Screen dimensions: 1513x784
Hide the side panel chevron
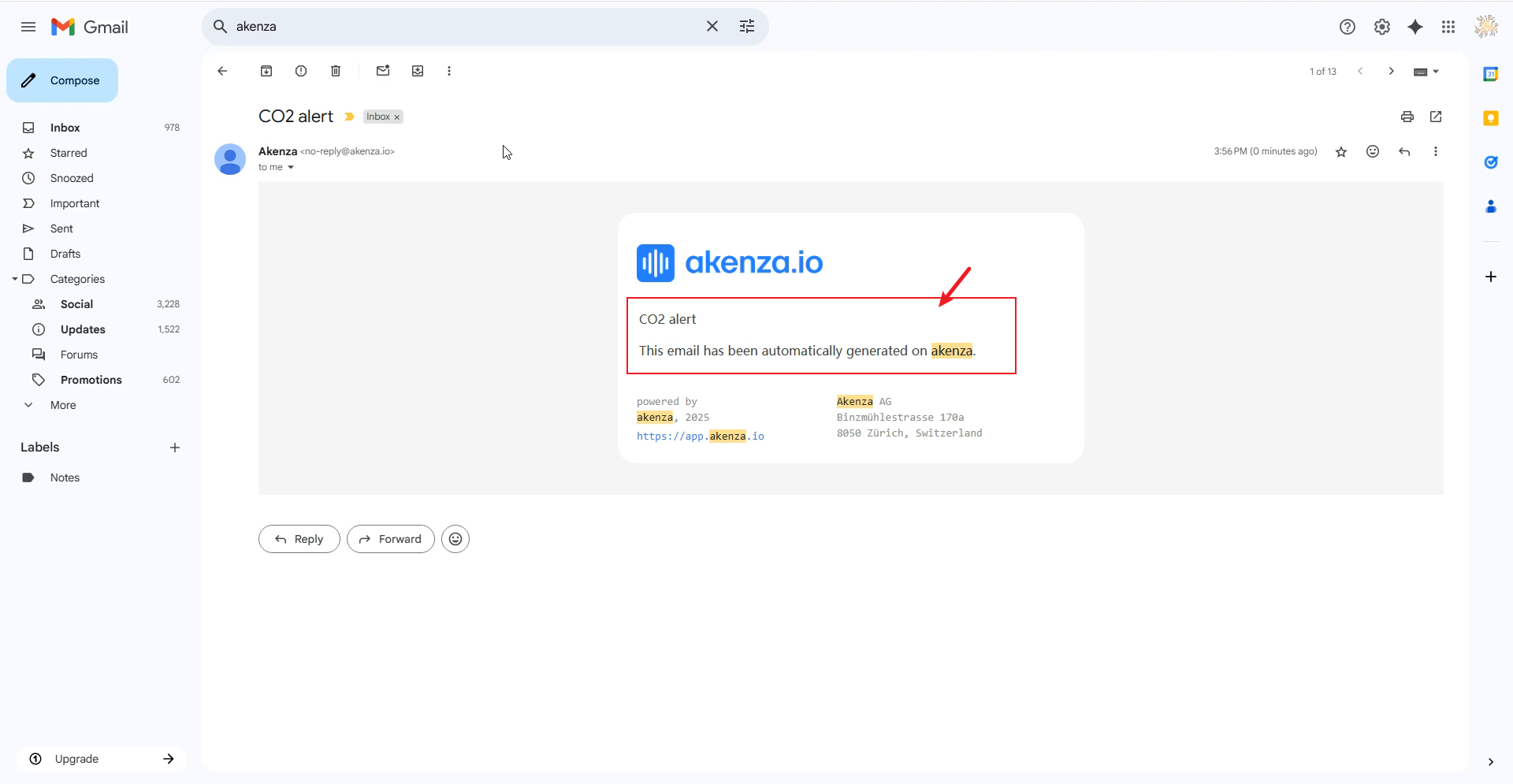coord(1490,762)
